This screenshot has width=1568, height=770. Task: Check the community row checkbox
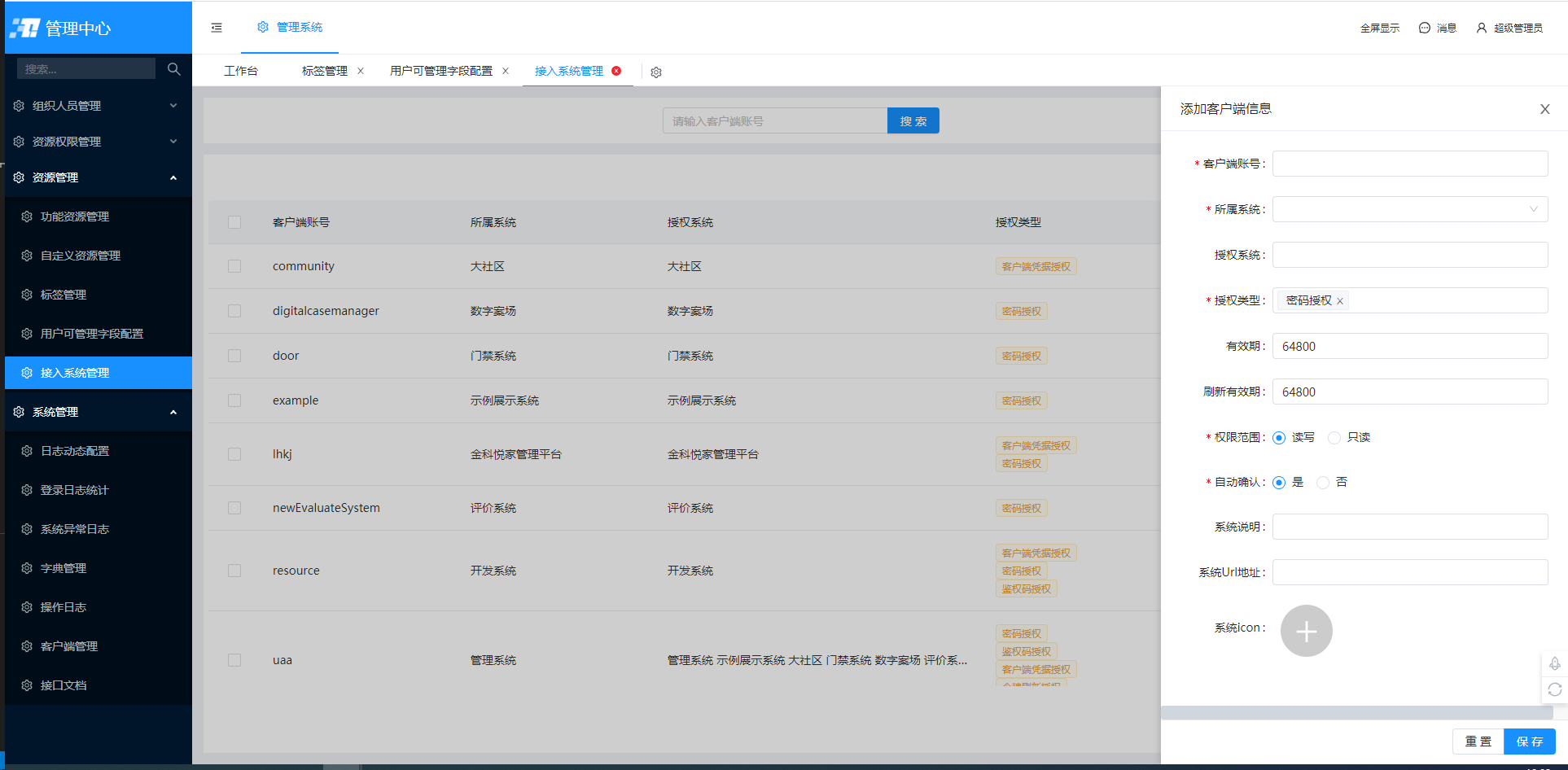click(x=234, y=266)
